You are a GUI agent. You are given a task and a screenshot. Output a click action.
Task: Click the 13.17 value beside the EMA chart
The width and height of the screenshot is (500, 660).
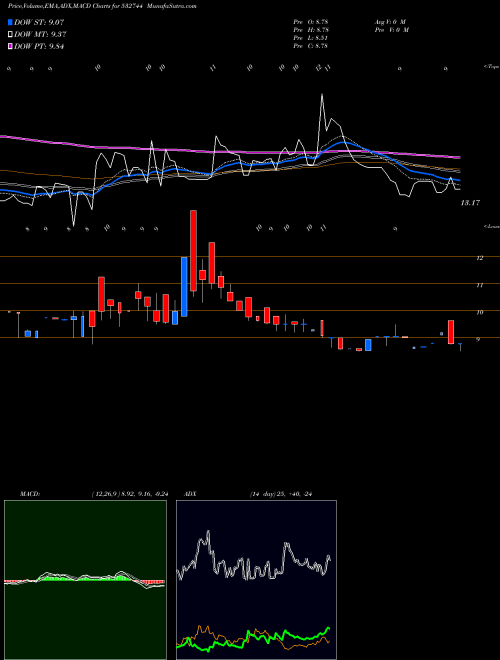click(x=470, y=203)
